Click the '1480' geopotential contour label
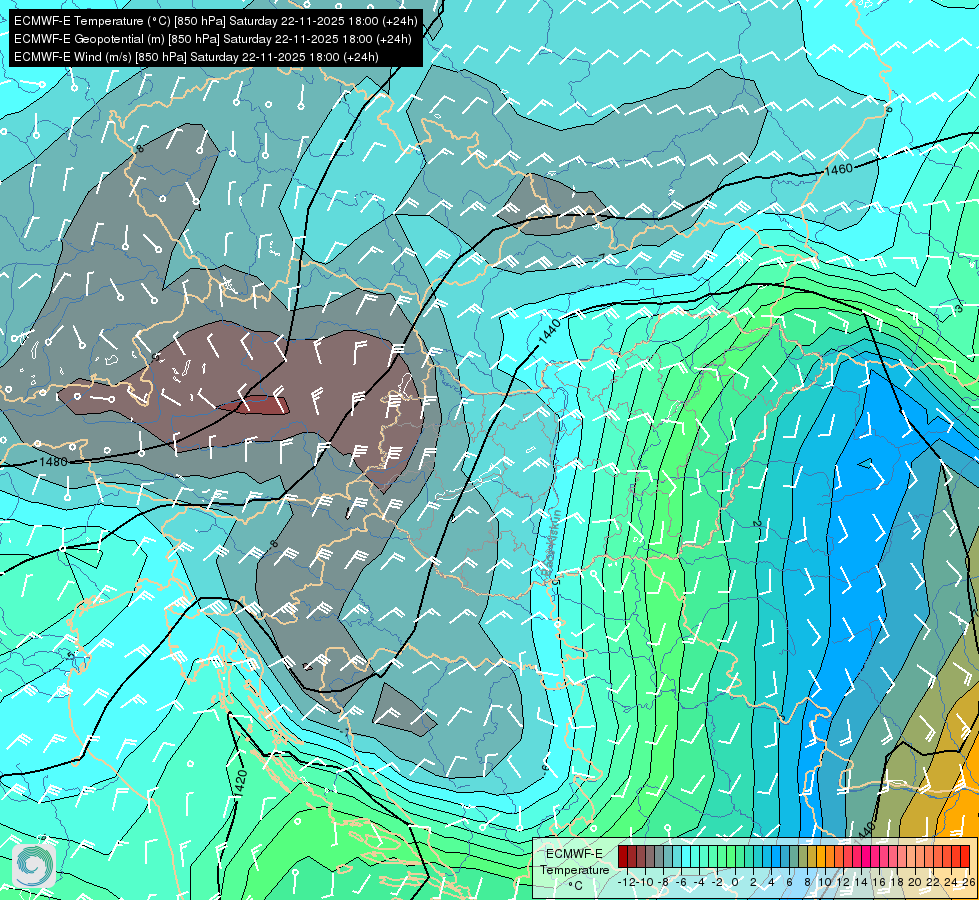The width and height of the screenshot is (979, 900). 53,462
